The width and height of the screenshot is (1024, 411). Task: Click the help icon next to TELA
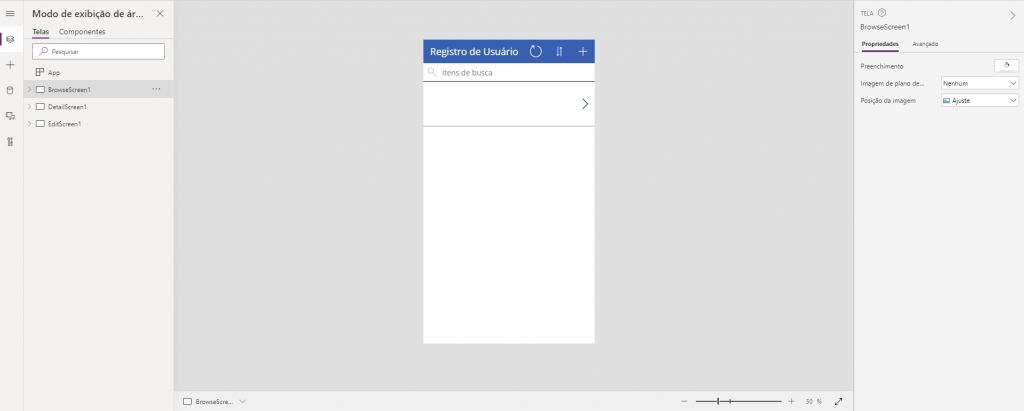(882, 13)
